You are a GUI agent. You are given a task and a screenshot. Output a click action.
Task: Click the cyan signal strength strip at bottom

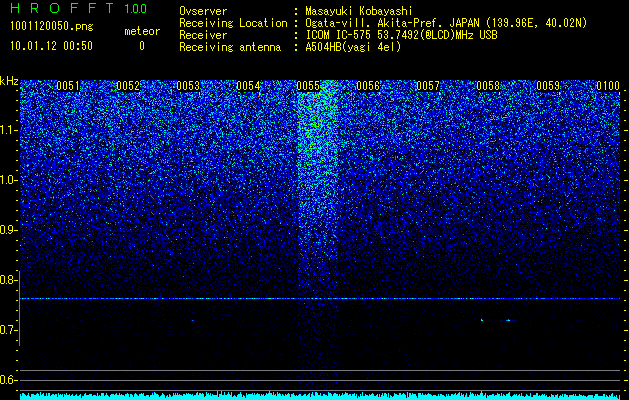tap(320, 396)
